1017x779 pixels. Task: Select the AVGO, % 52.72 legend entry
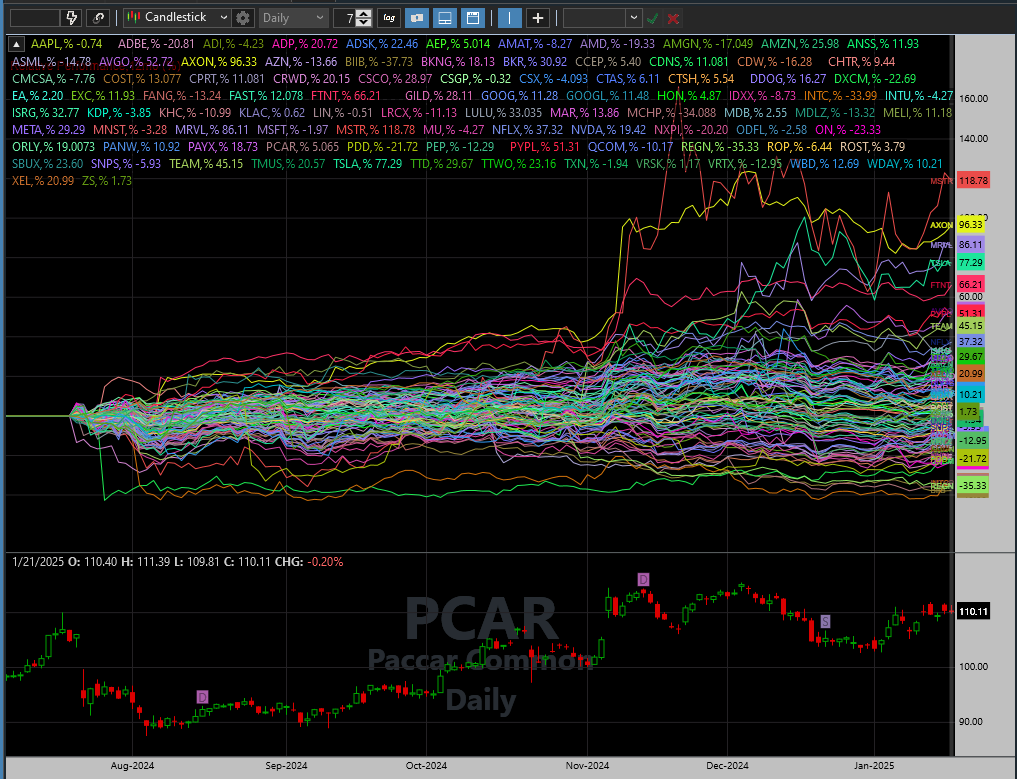pyautogui.click(x=136, y=62)
